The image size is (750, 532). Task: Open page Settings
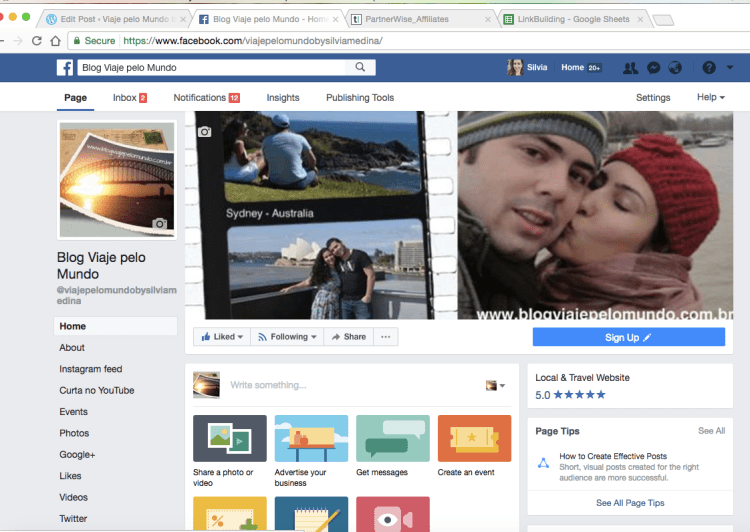click(653, 98)
